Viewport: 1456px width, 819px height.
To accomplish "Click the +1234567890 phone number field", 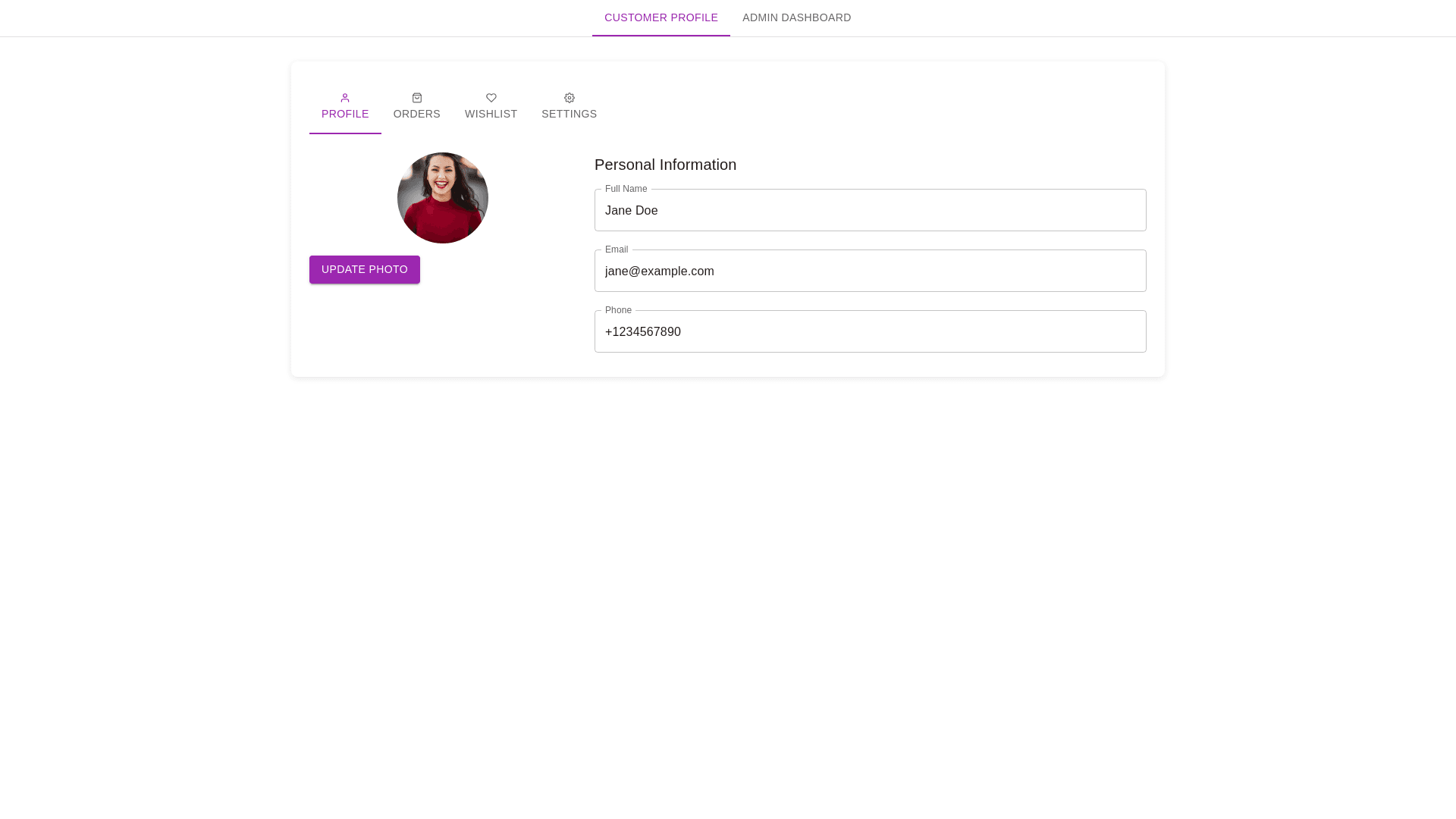I will pyautogui.click(x=870, y=332).
